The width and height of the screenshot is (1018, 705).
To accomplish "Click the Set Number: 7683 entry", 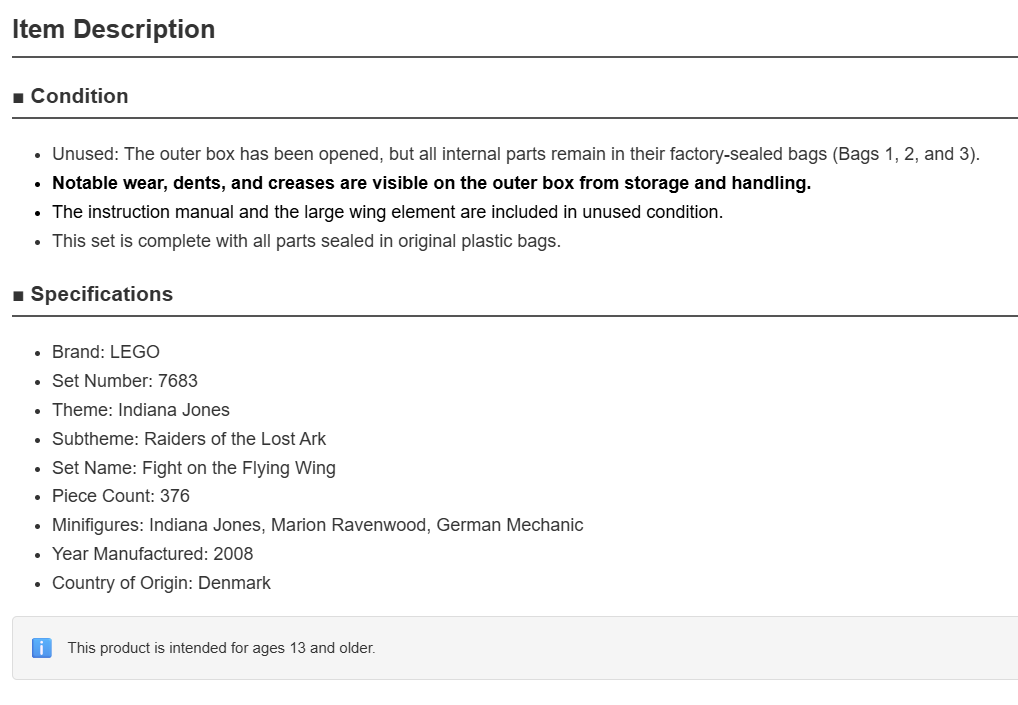I will [125, 381].
